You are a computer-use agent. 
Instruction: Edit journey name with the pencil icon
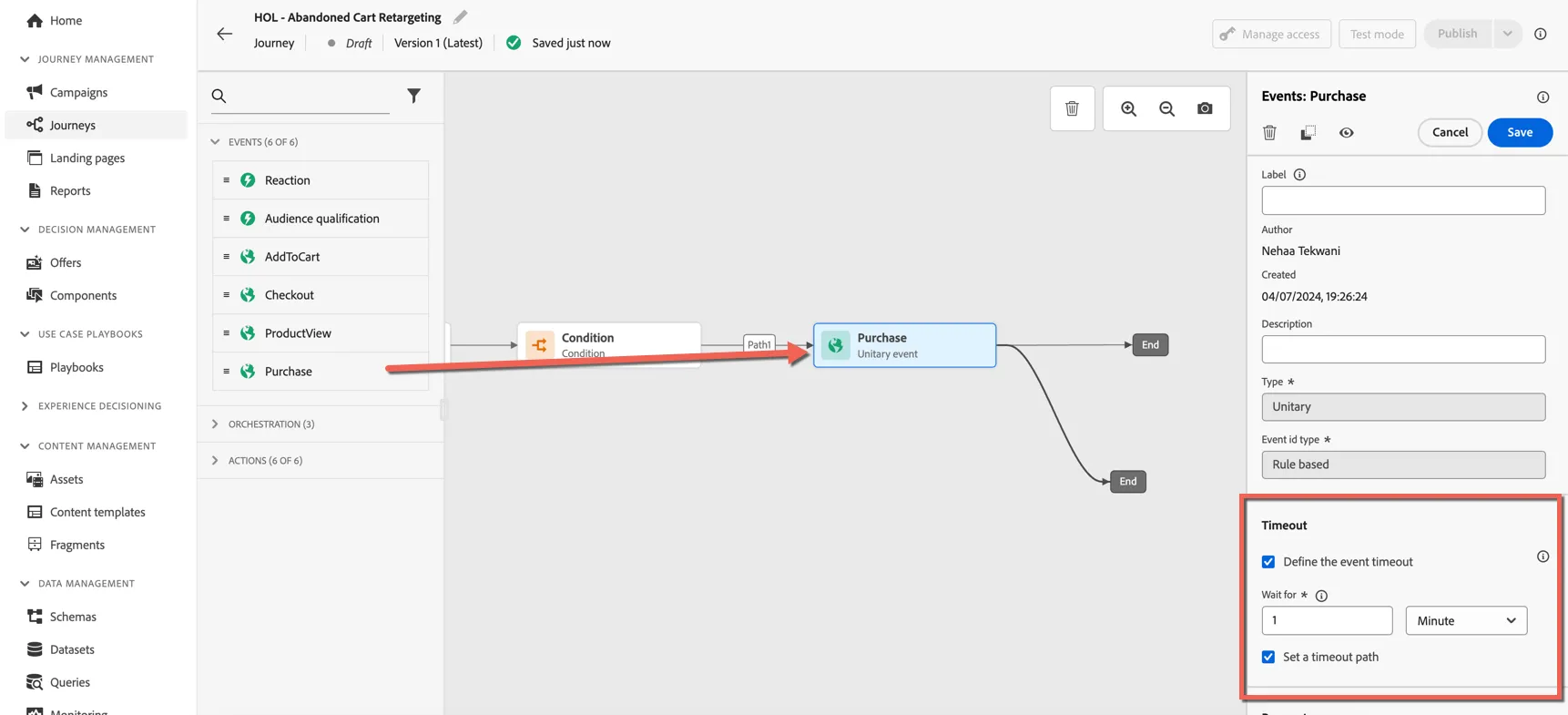[x=460, y=16]
